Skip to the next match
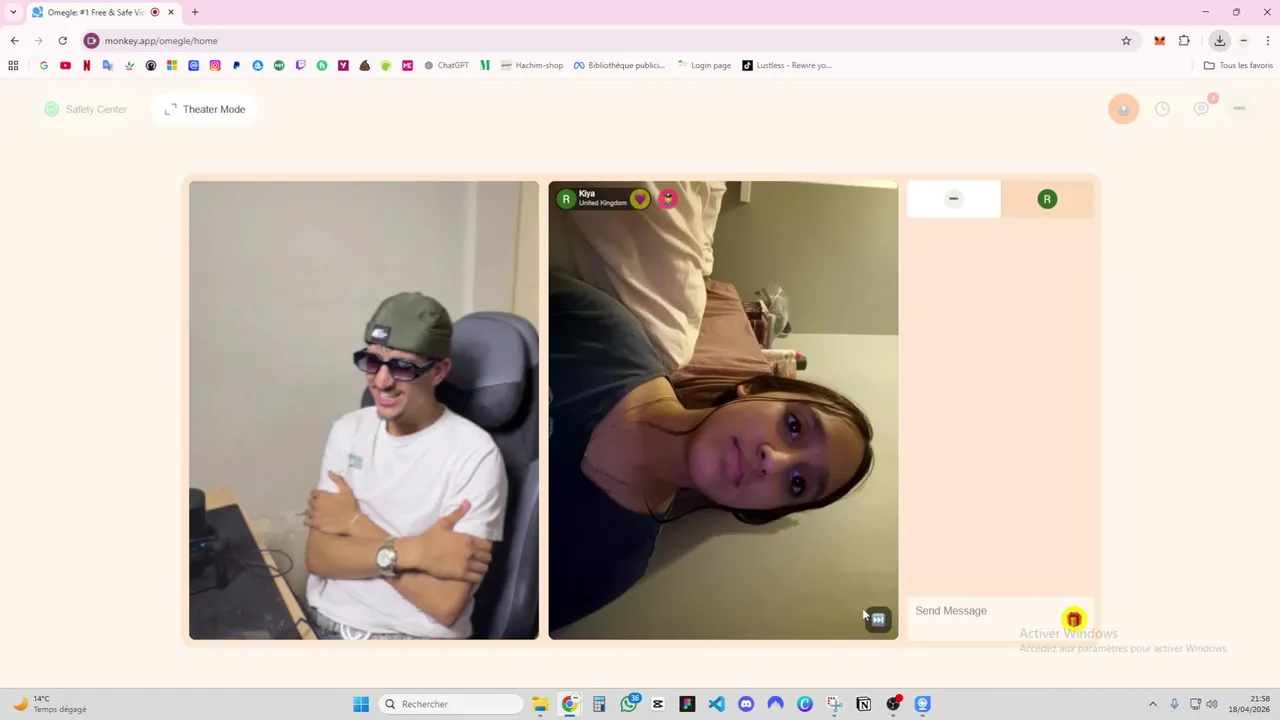Screen dimensions: 1280x720 878,619
